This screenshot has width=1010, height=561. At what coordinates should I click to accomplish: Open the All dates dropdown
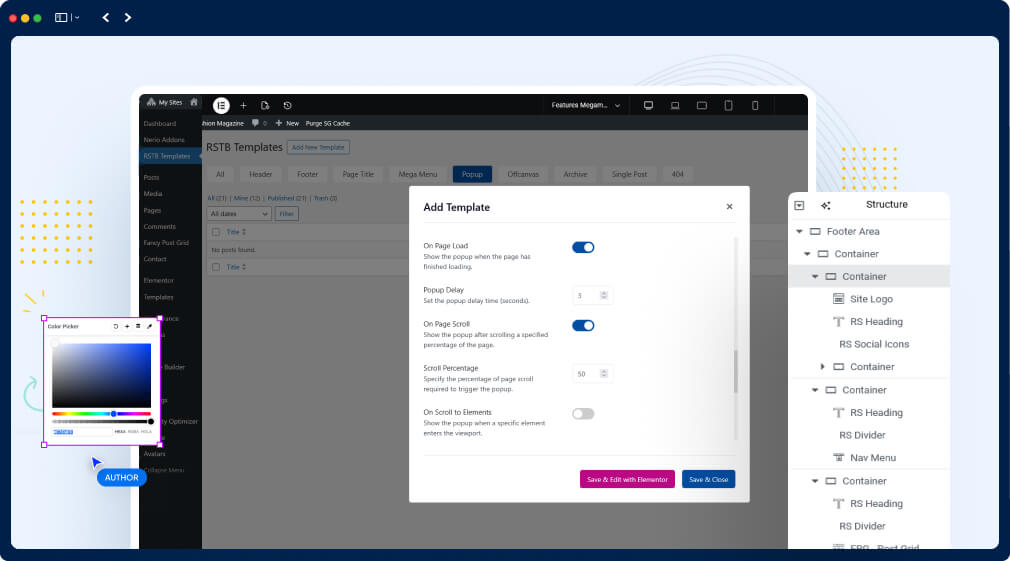tap(239, 214)
